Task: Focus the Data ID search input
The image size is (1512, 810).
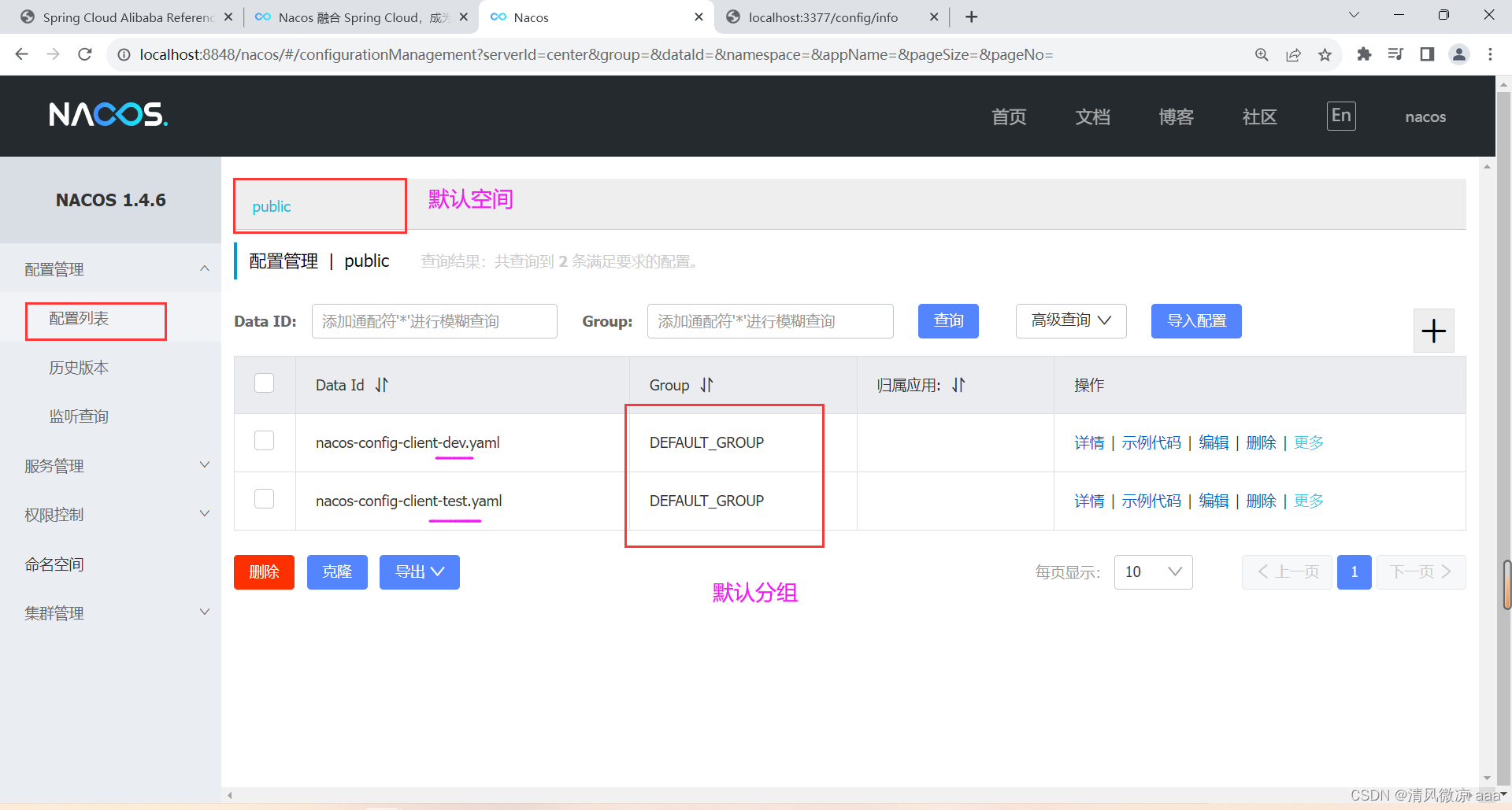Action: tap(435, 321)
